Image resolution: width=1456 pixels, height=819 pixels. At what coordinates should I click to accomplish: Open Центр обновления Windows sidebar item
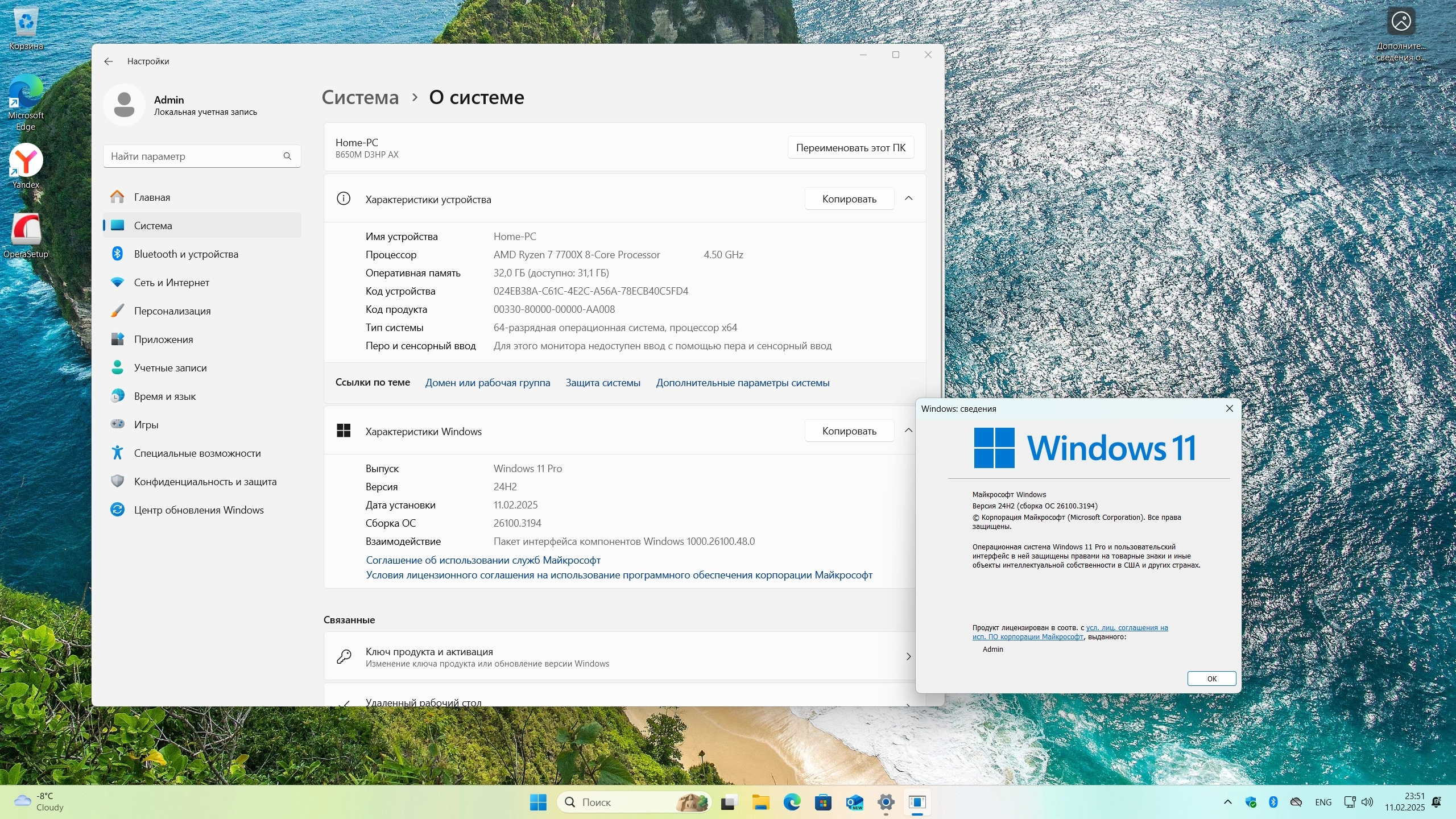(198, 510)
